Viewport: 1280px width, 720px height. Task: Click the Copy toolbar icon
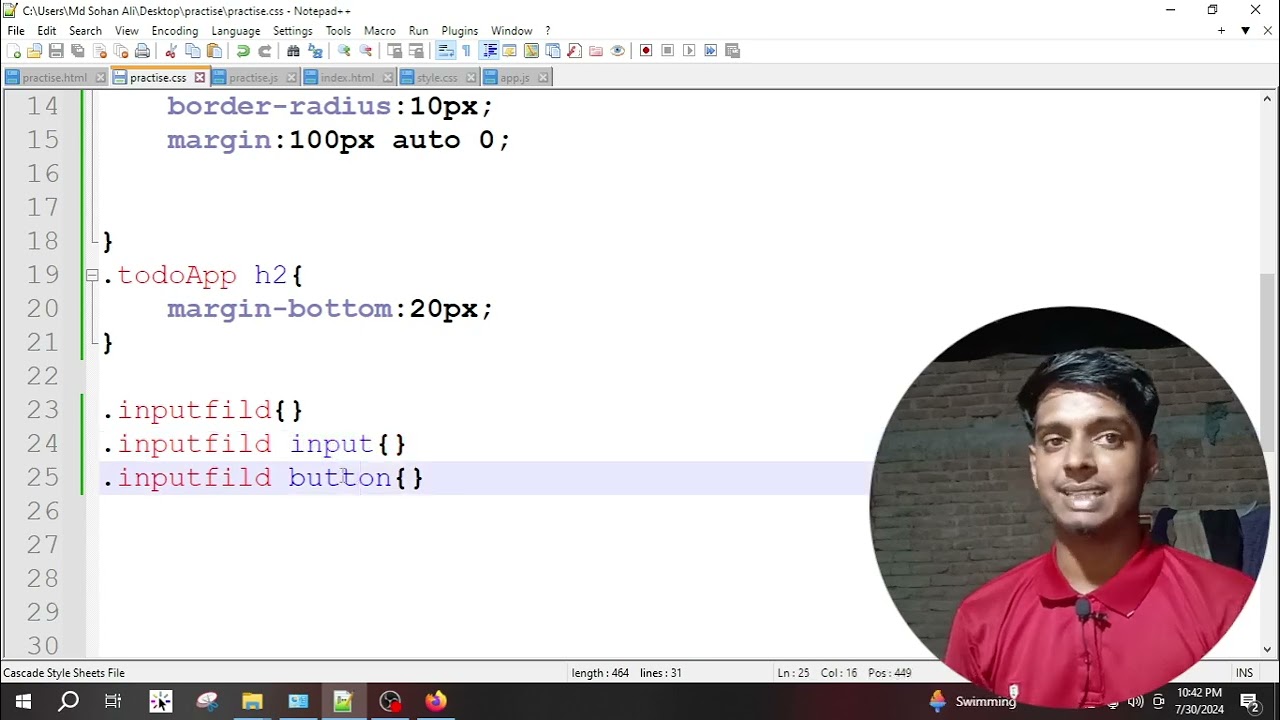coord(193,51)
